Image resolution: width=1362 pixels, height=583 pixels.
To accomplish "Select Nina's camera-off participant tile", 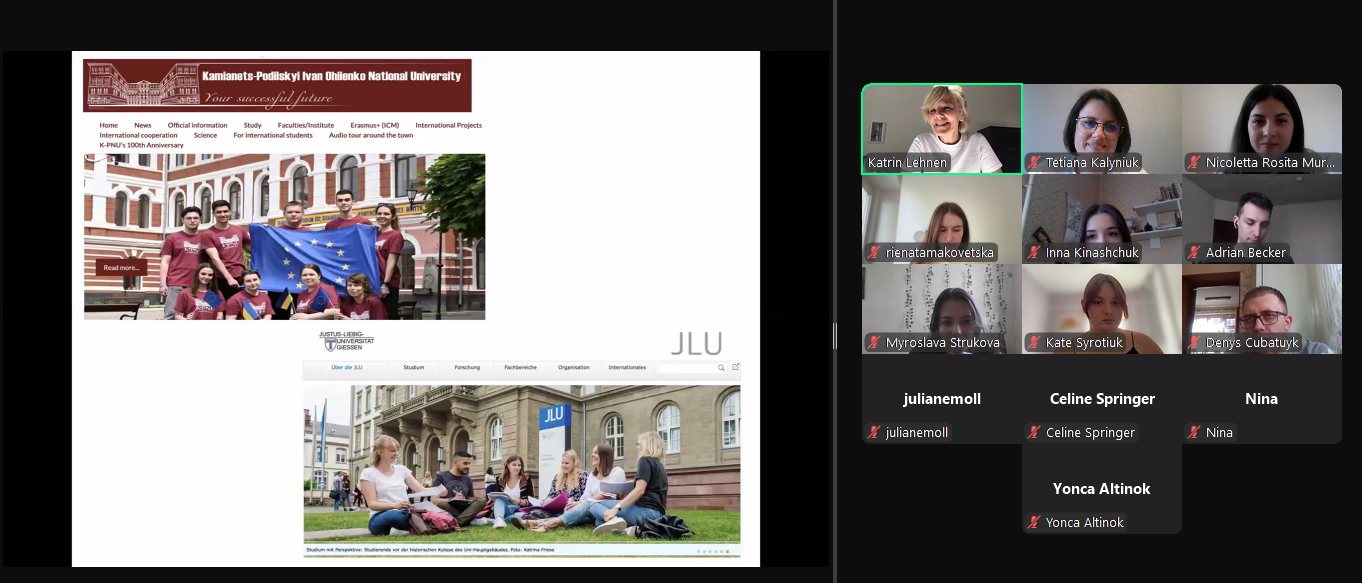I will point(1262,399).
